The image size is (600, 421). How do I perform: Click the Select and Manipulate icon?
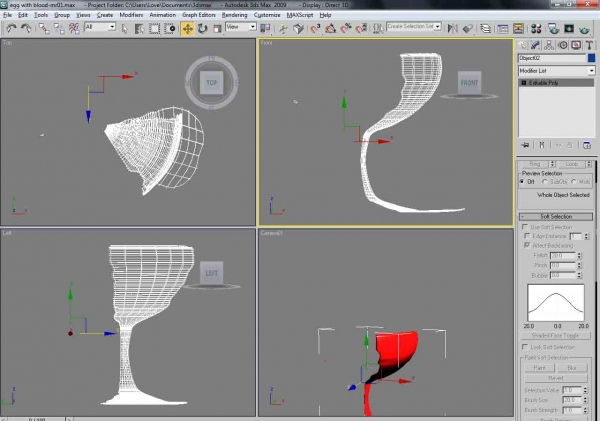pos(283,29)
